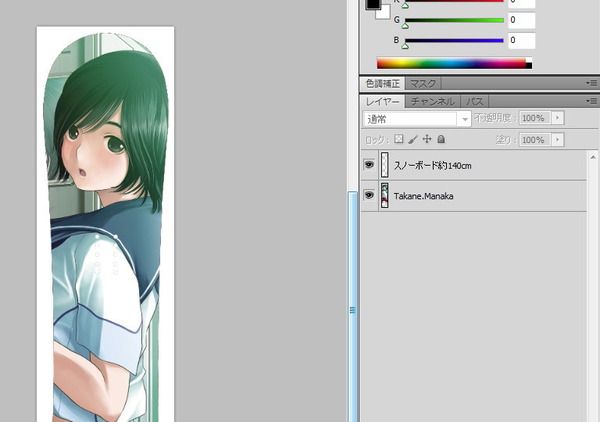Click the G channel value field
This screenshot has width=600, height=422.
521,20
